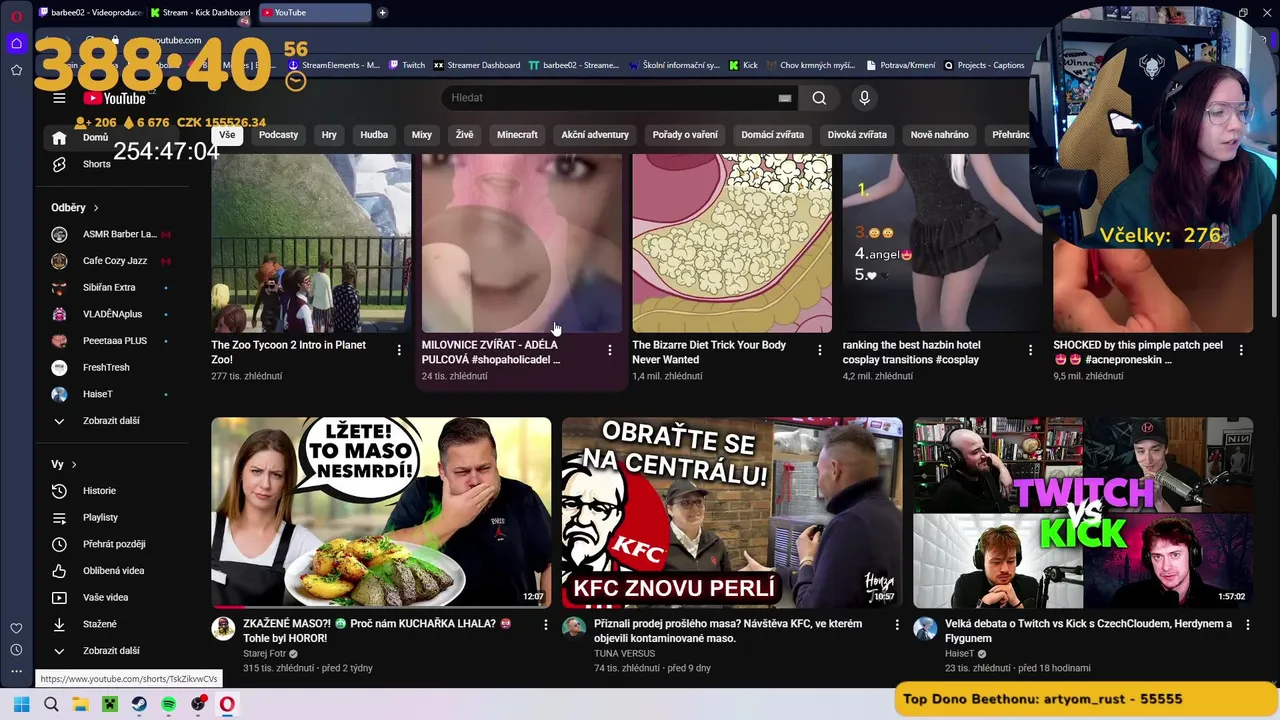Open Steam from the taskbar
This screenshot has width=1280, height=720.
pyautogui.click(x=139, y=704)
